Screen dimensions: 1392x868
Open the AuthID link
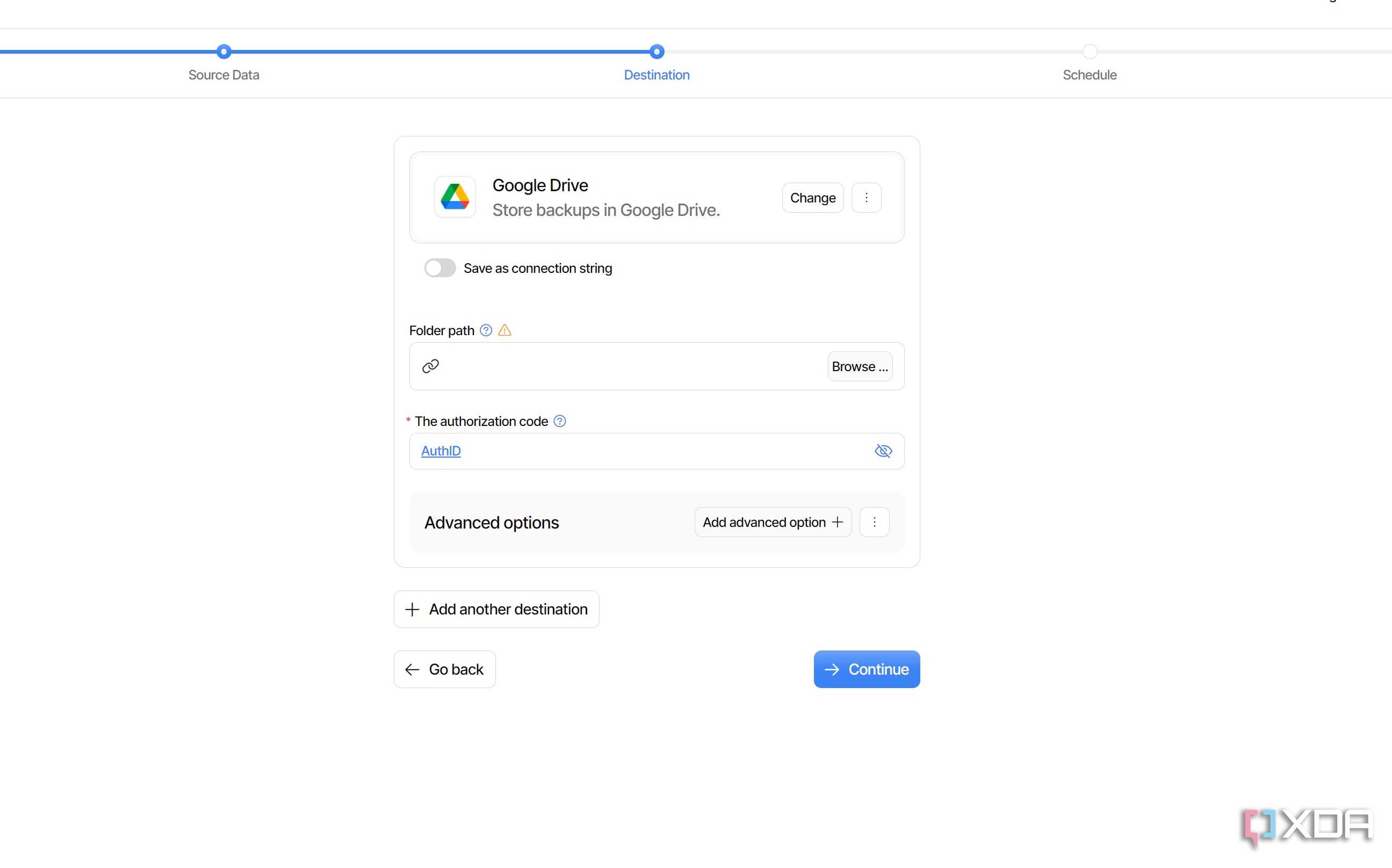(x=441, y=451)
